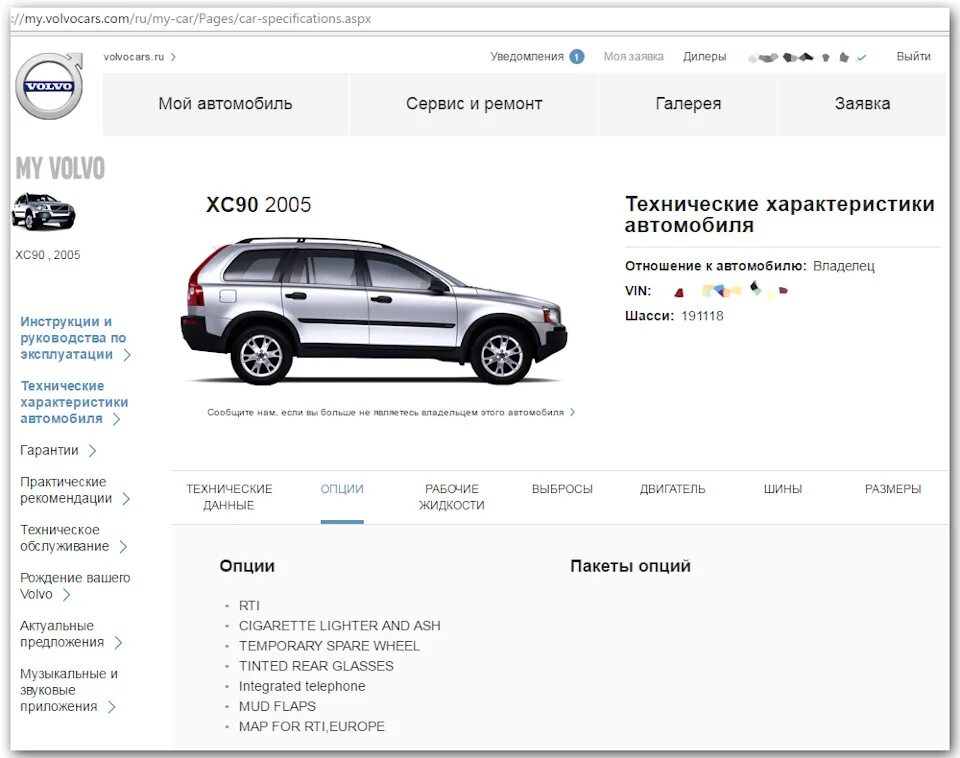Click the no-longer-owner notice link under car
The height and width of the screenshot is (758, 960).
pyautogui.click(x=385, y=412)
